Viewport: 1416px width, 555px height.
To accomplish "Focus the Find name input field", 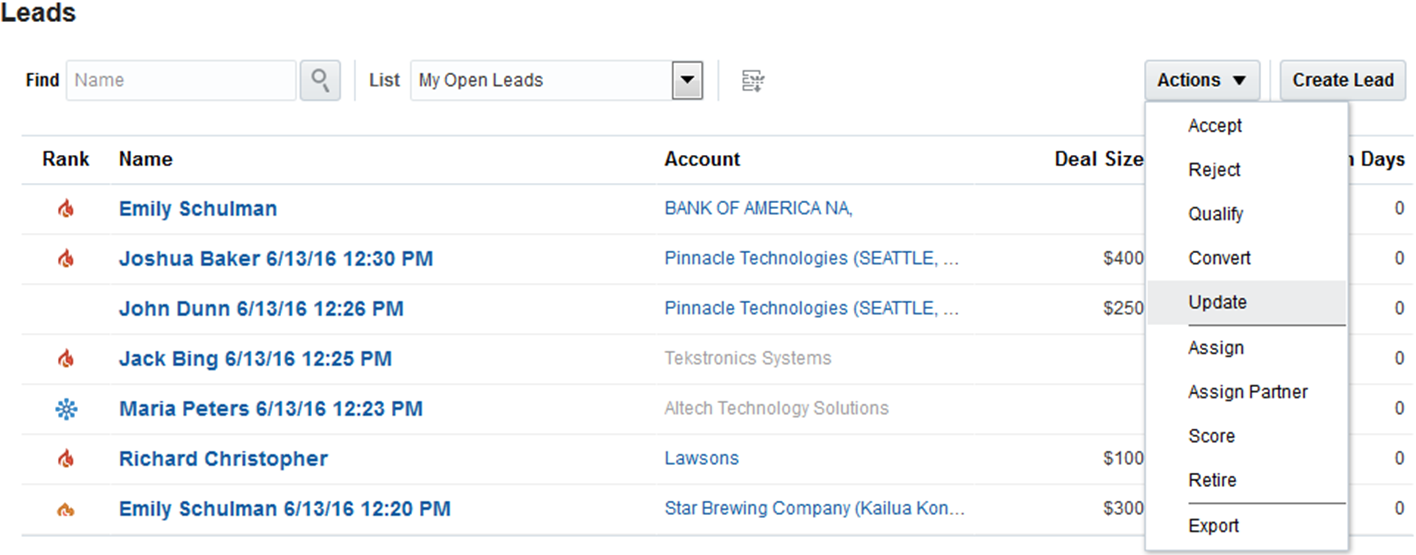I will (x=181, y=80).
